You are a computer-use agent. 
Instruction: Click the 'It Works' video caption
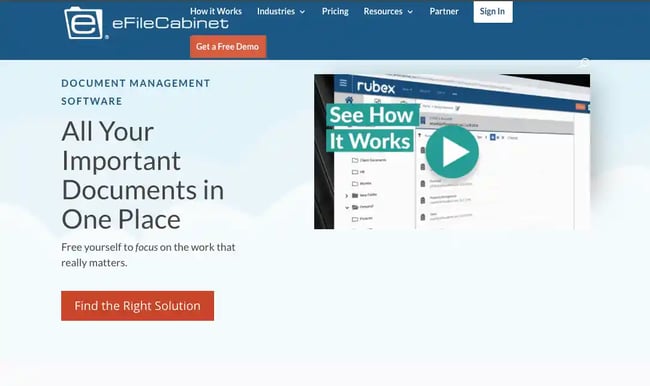coord(370,141)
